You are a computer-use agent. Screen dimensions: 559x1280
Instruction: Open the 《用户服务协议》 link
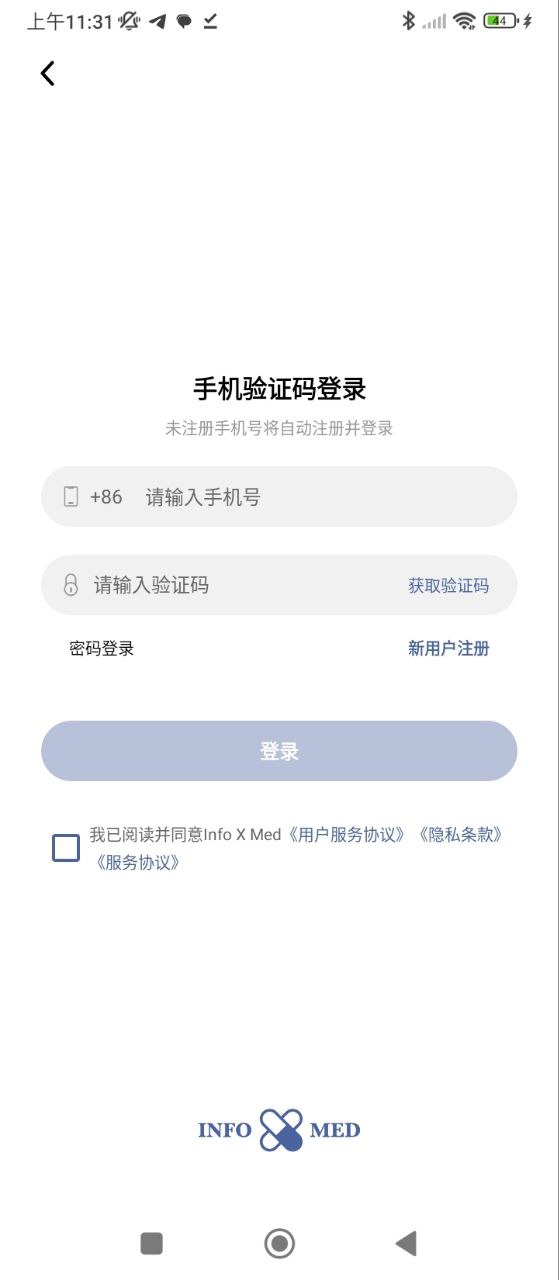coord(347,834)
